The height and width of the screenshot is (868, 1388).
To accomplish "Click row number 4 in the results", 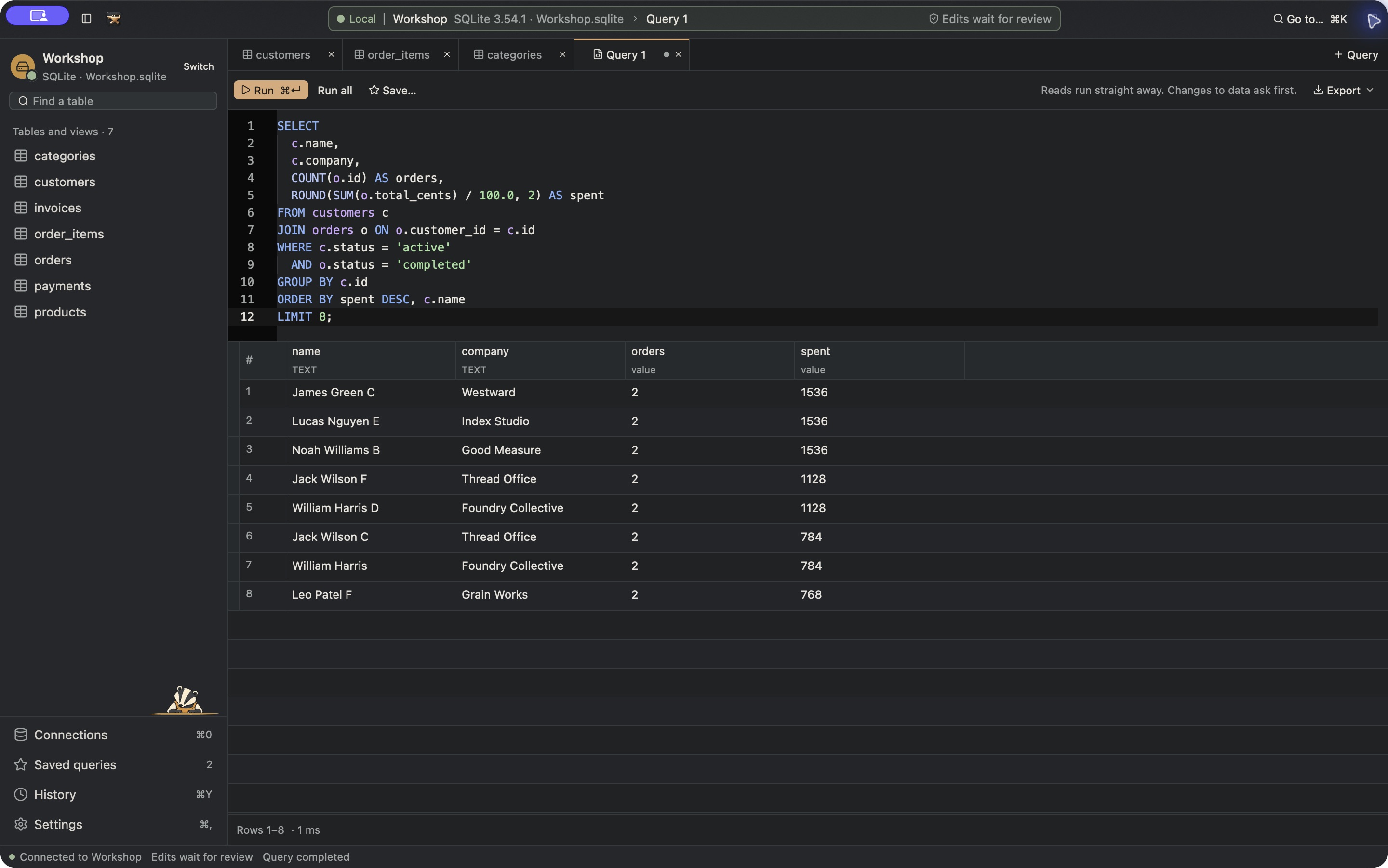I will (249, 478).
